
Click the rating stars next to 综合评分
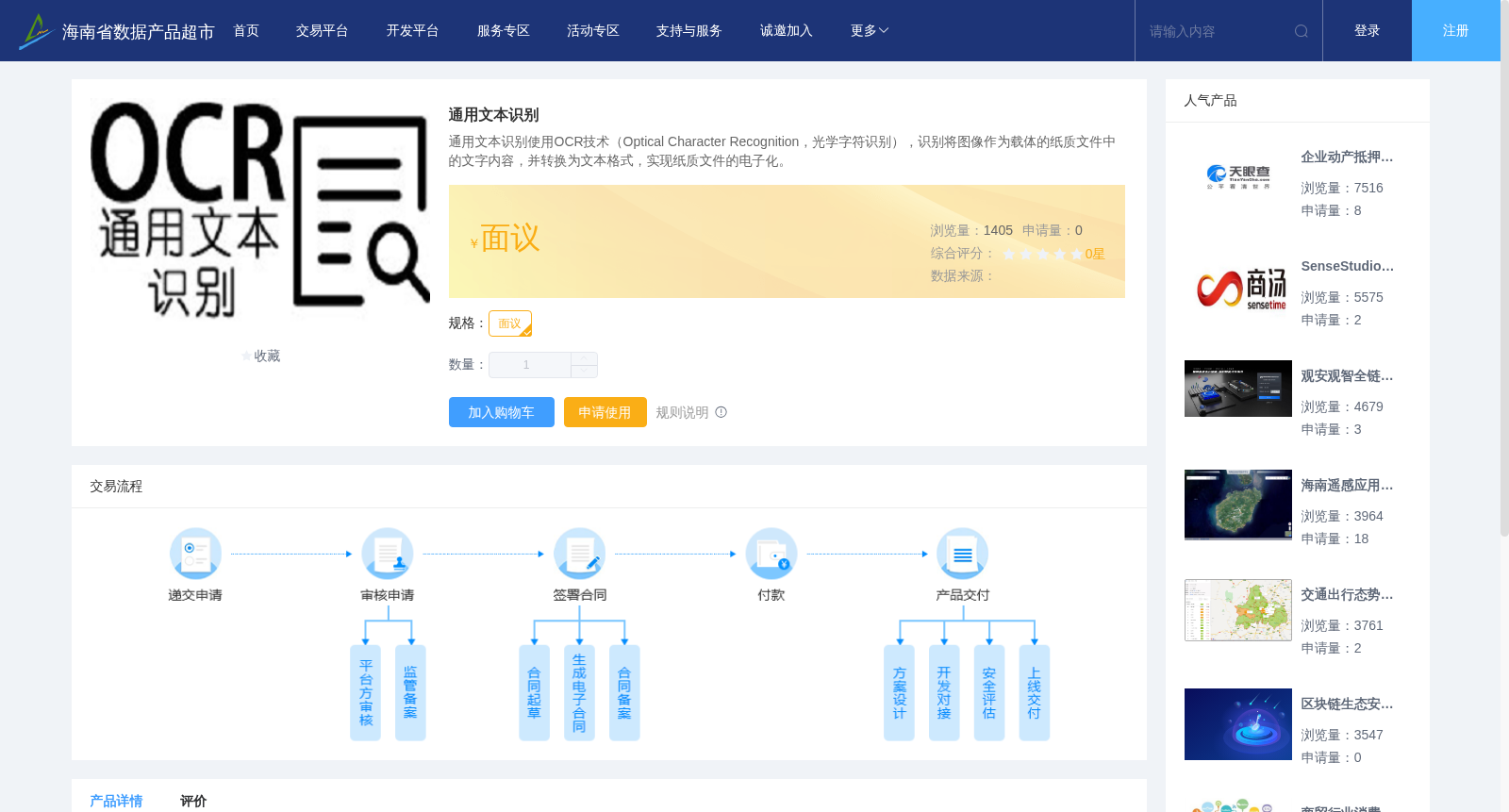coord(1042,254)
